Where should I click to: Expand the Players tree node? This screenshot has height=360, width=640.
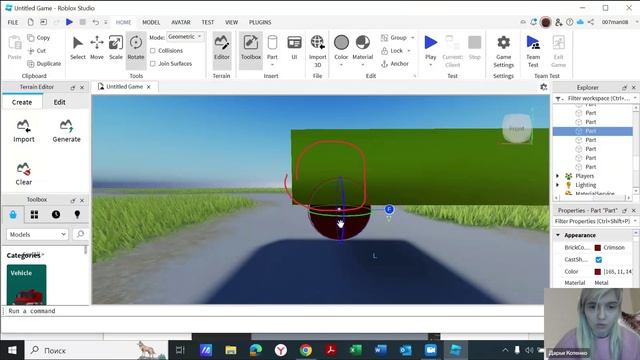(x=558, y=176)
